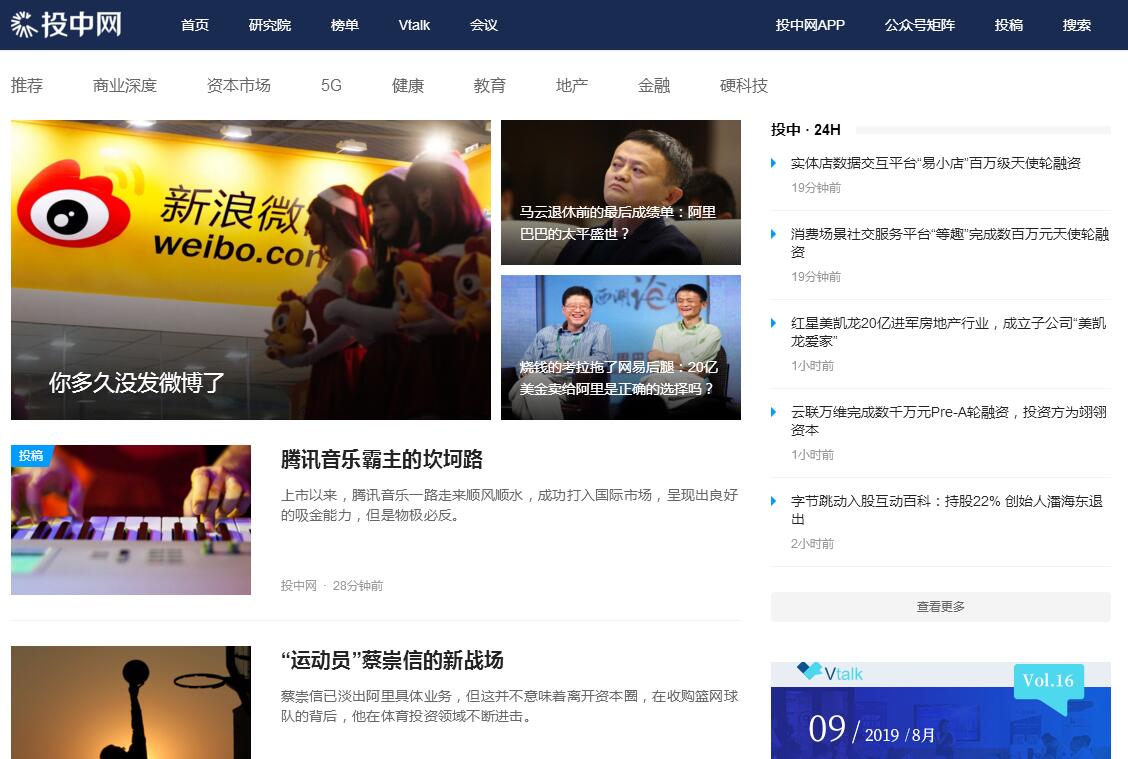Click the Vol.16 speech bubble badge
This screenshot has height=759, width=1128.
(x=1048, y=682)
